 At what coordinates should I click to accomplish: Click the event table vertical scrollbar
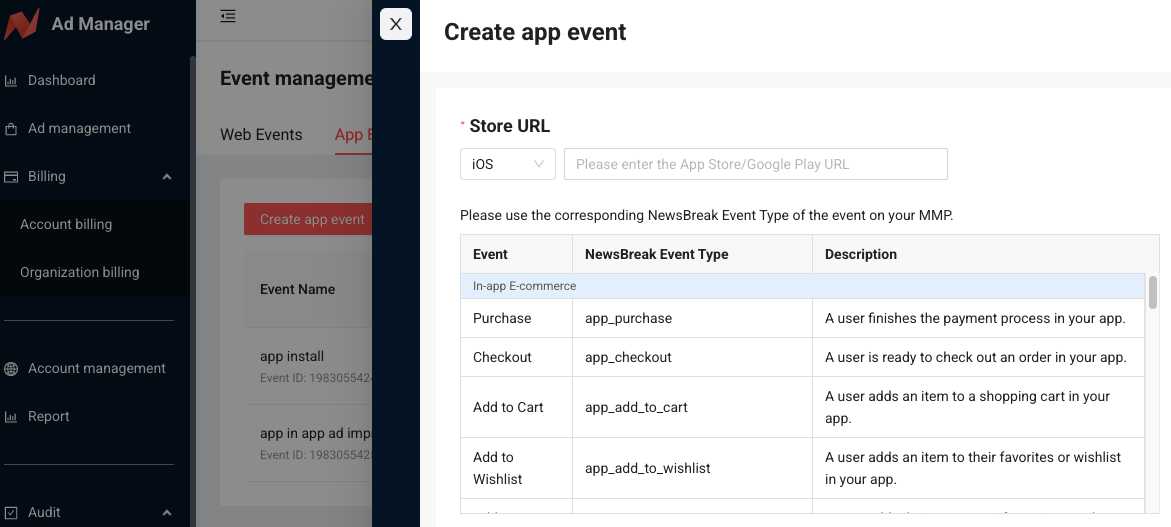coord(1152,293)
